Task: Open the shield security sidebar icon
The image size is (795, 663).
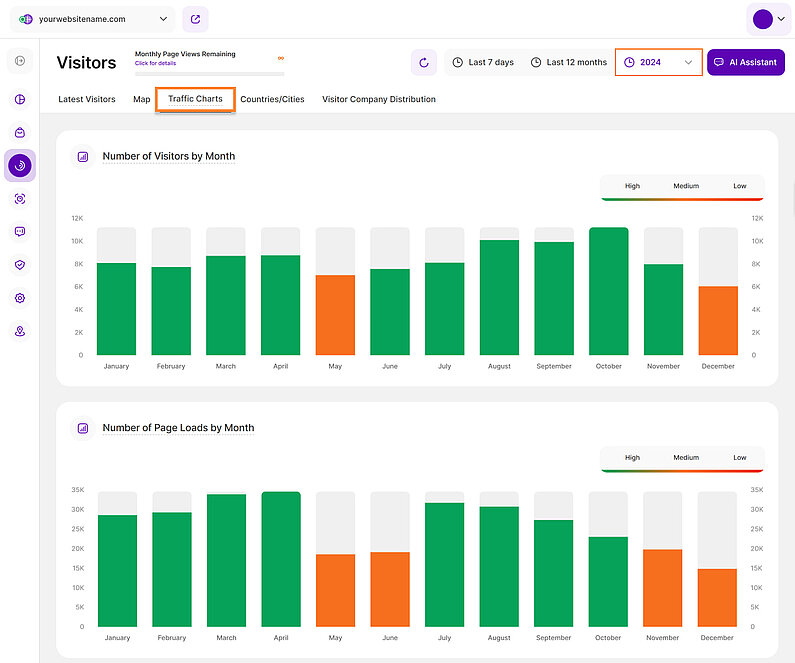Action: click(x=20, y=265)
